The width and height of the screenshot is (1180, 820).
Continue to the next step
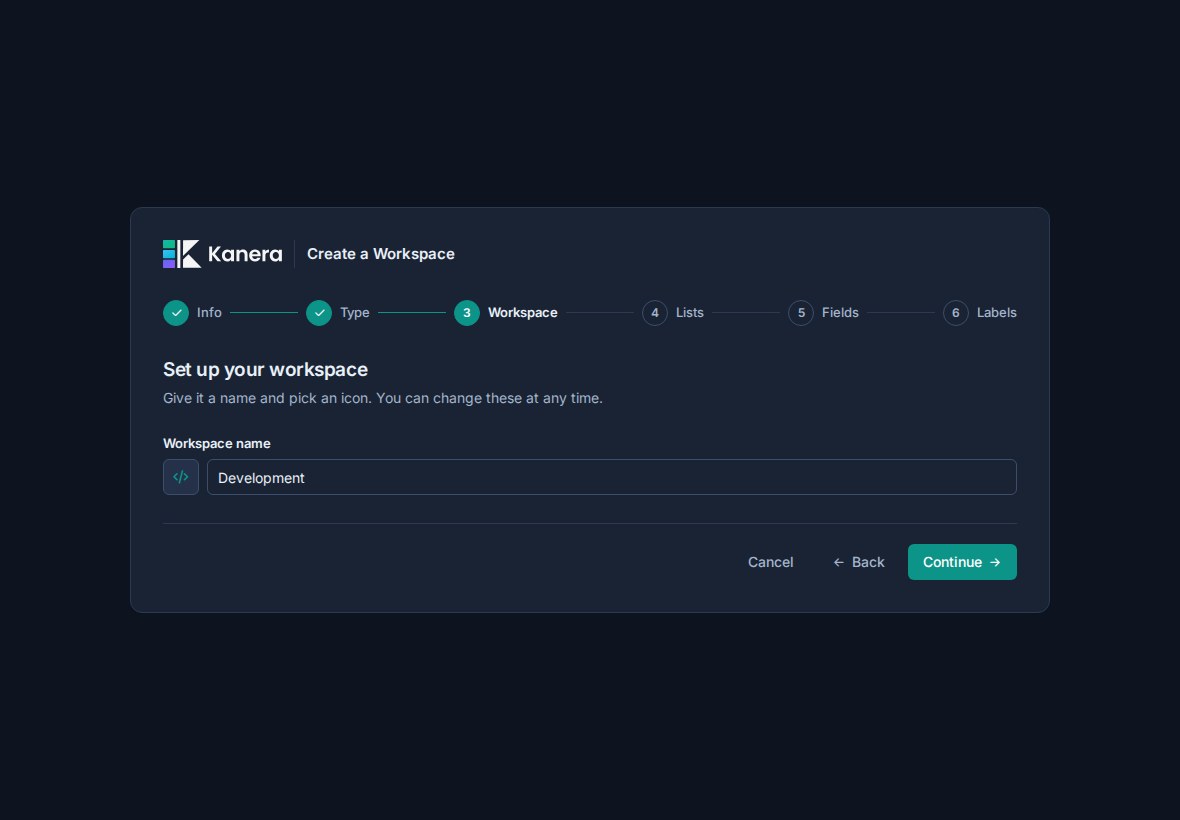click(x=962, y=562)
